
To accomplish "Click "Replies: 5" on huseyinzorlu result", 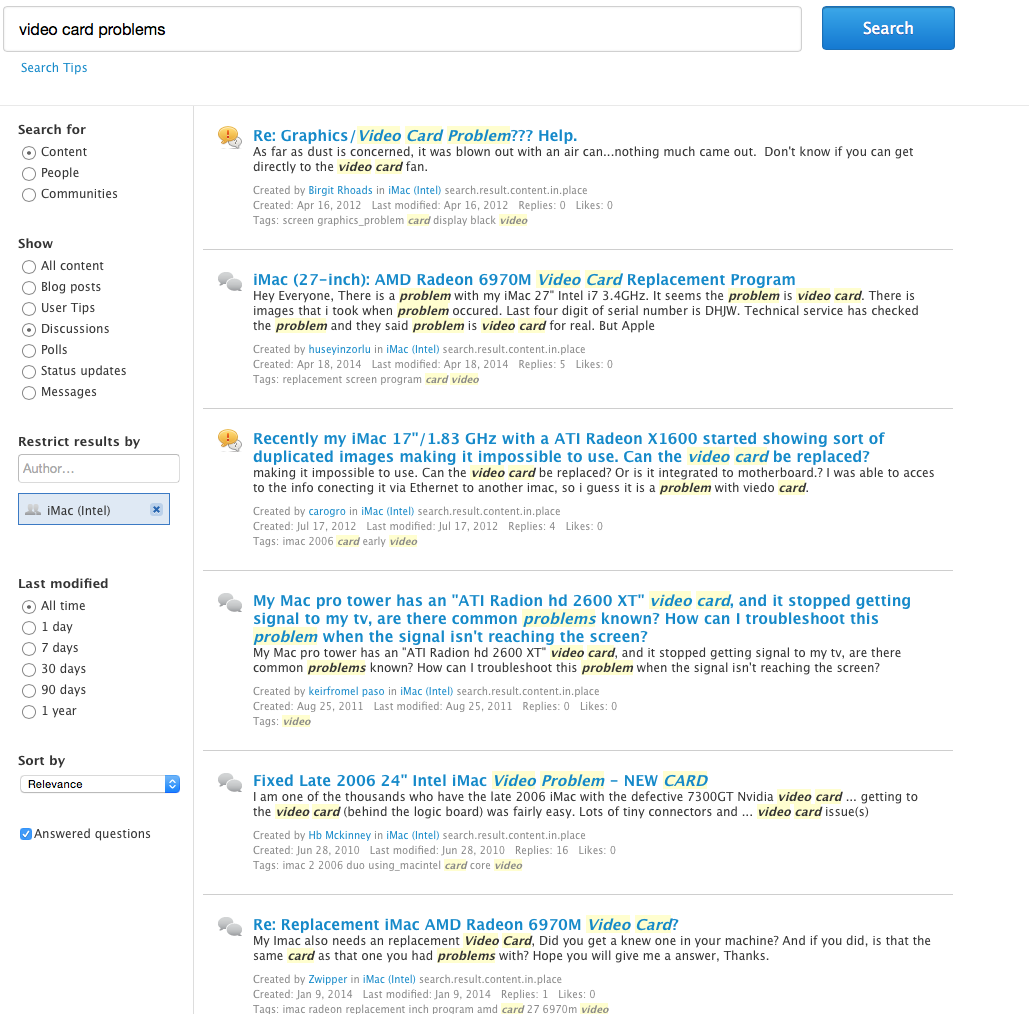I will coord(541,364).
